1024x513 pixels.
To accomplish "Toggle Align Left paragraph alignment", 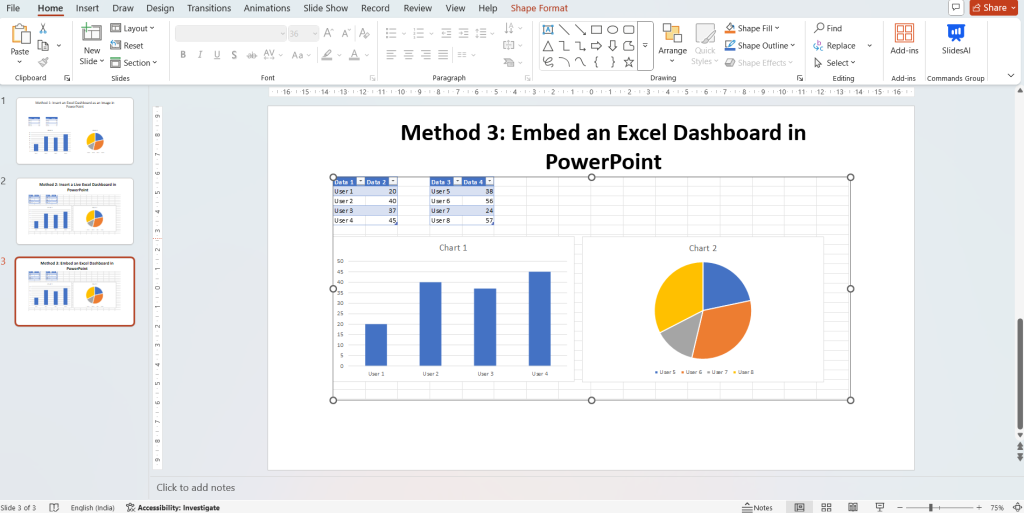I will pos(391,54).
